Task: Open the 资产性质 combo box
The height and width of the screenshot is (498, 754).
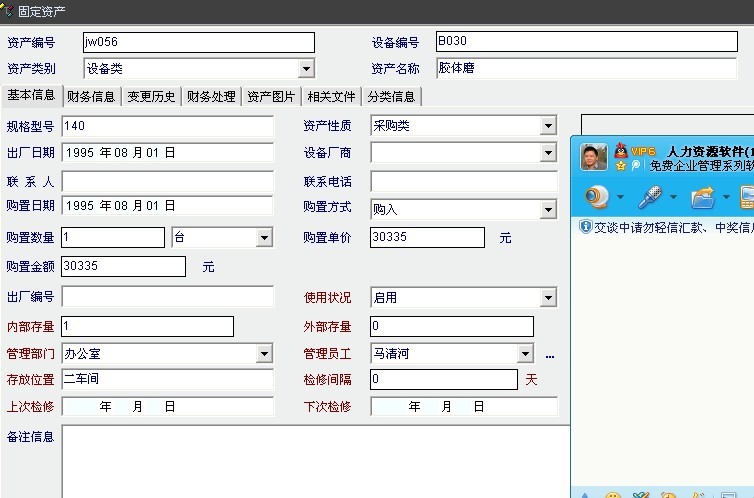Action: 548,126
